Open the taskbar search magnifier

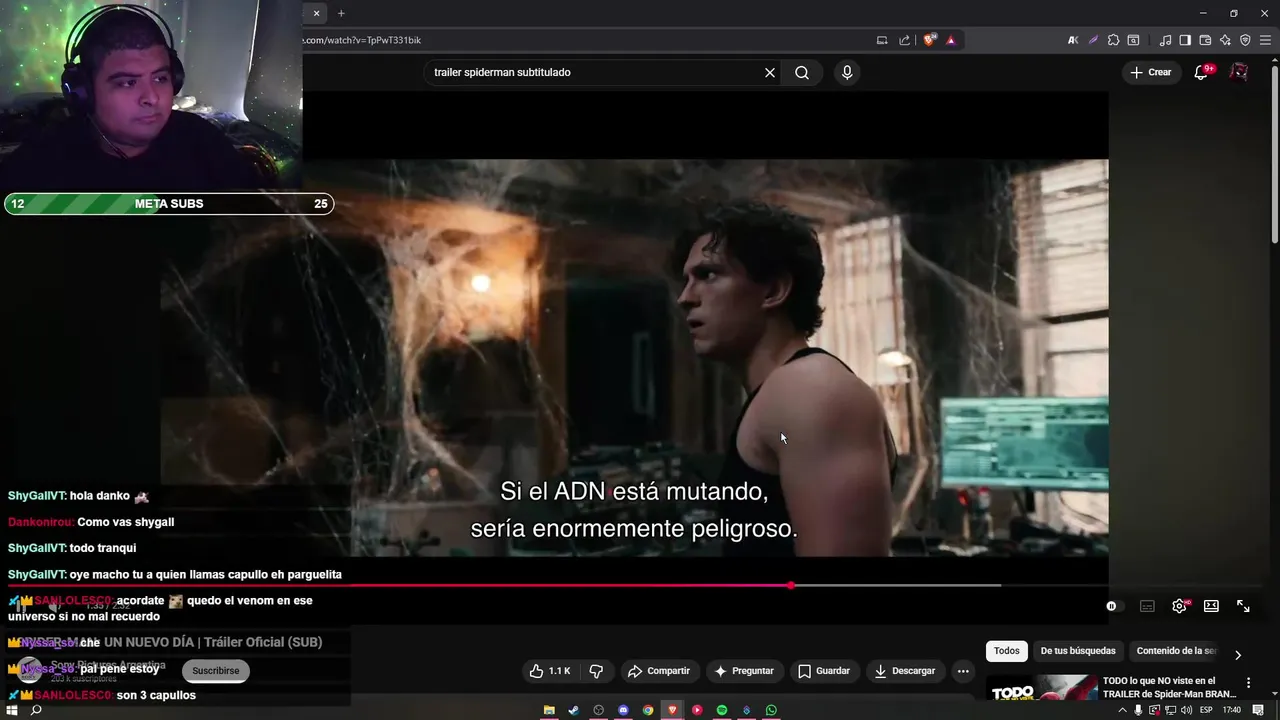36,710
